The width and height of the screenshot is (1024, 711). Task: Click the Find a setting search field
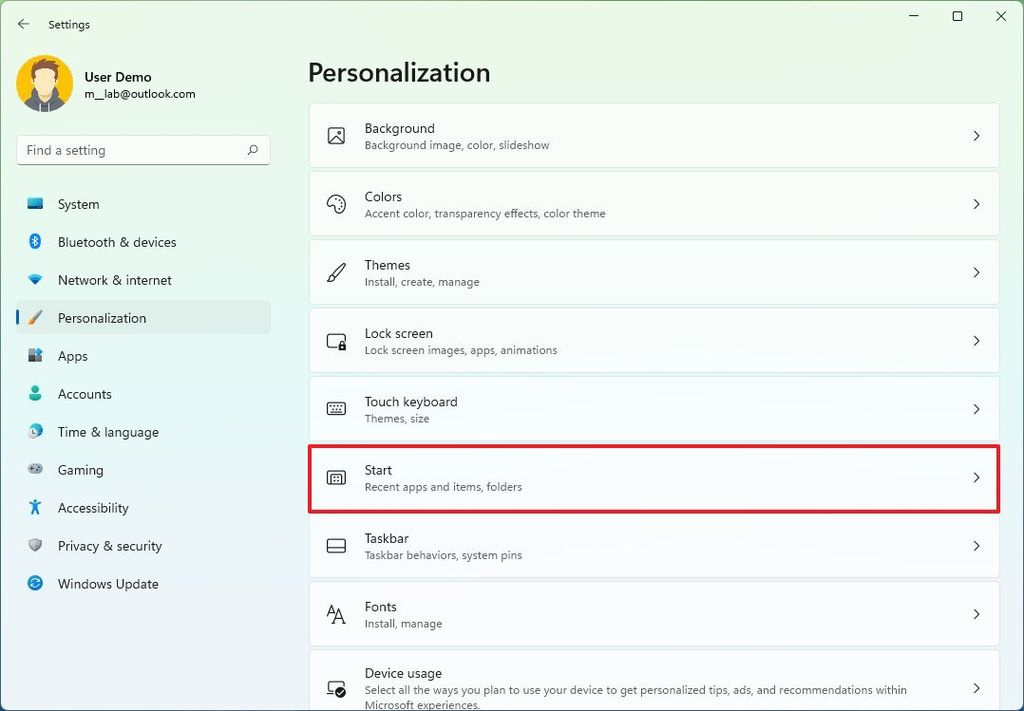point(143,150)
